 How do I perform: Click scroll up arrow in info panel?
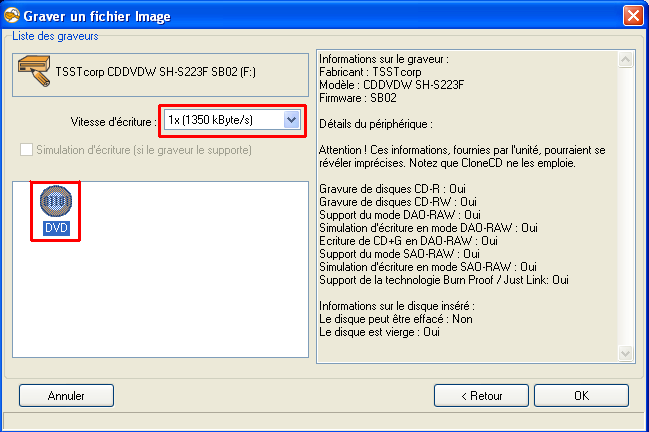click(625, 60)
